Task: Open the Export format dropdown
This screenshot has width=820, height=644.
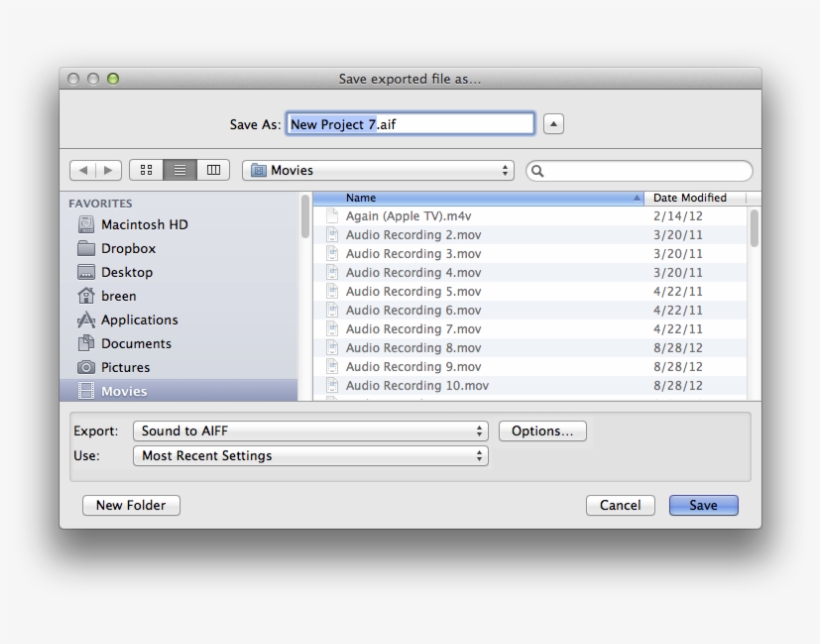Action: click(310, 431)
